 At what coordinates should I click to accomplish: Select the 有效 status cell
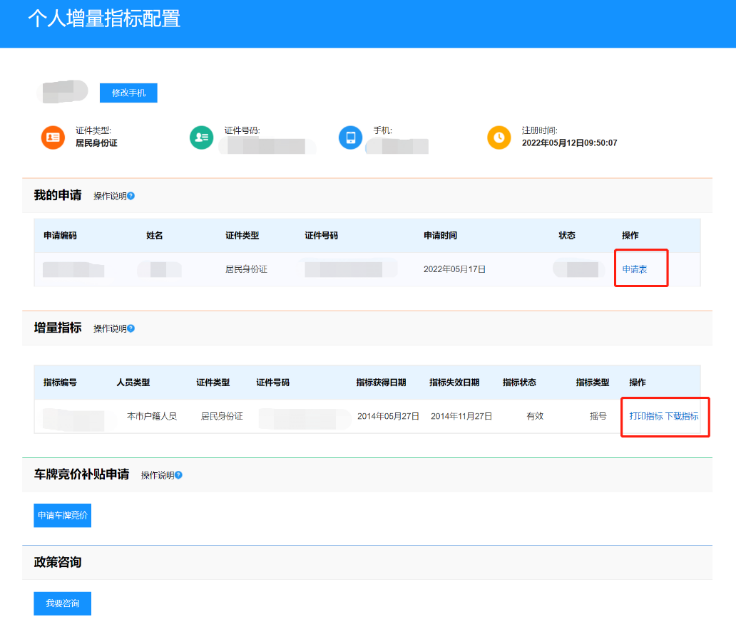click(534, 416)
